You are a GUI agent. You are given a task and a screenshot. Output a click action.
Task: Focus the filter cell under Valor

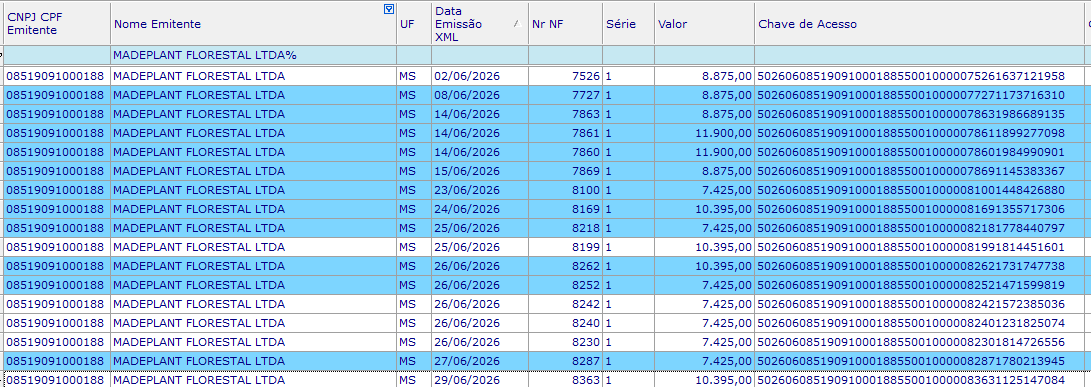click(704, 54)
